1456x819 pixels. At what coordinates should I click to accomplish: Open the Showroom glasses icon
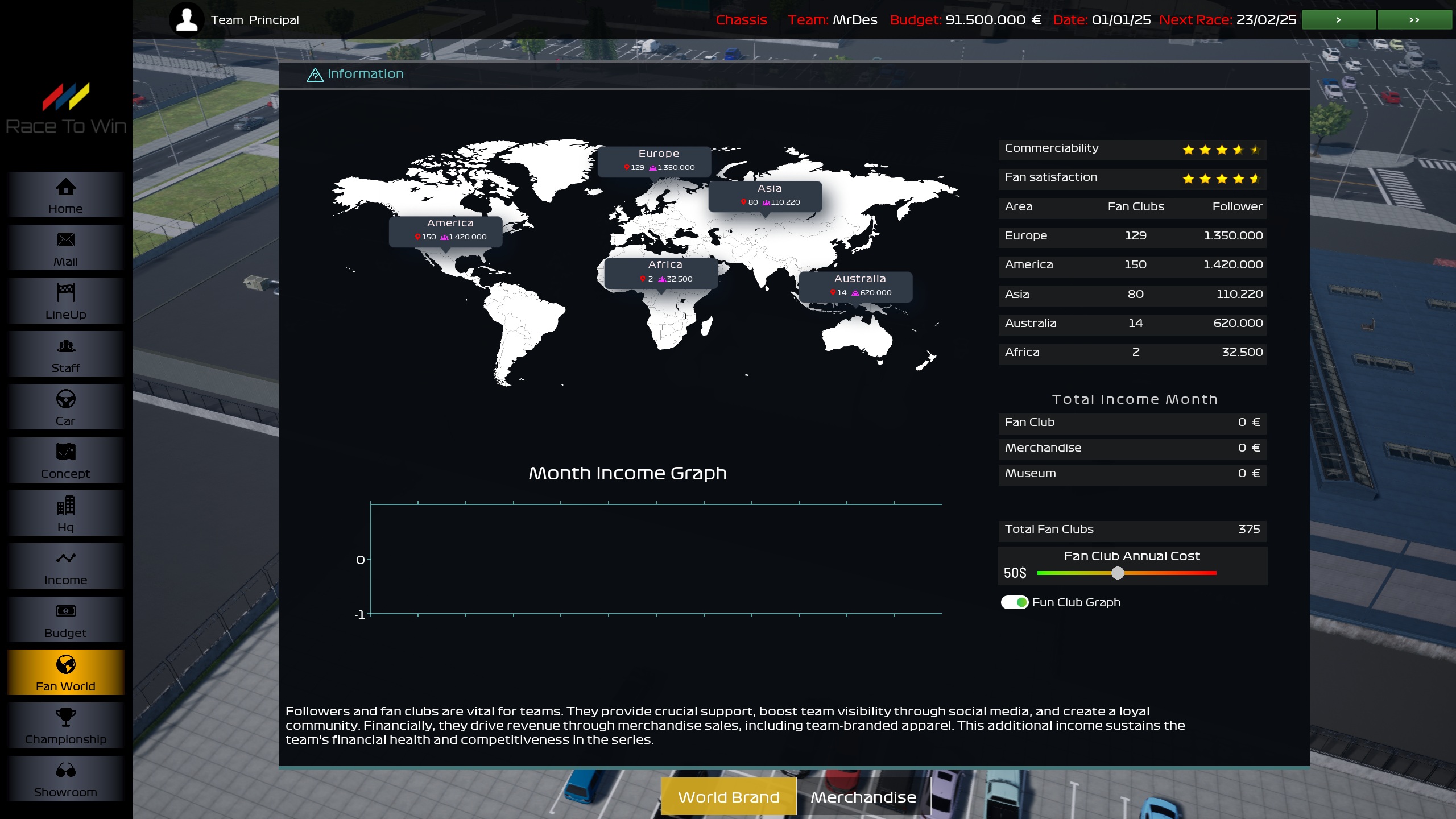pos(65,771)
